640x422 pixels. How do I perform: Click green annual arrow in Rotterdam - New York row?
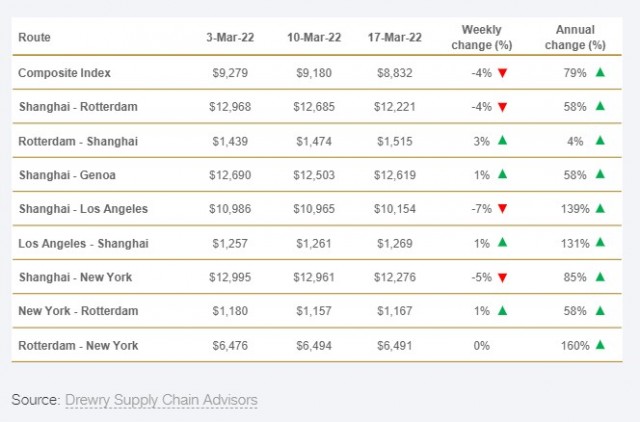point(600,345)
